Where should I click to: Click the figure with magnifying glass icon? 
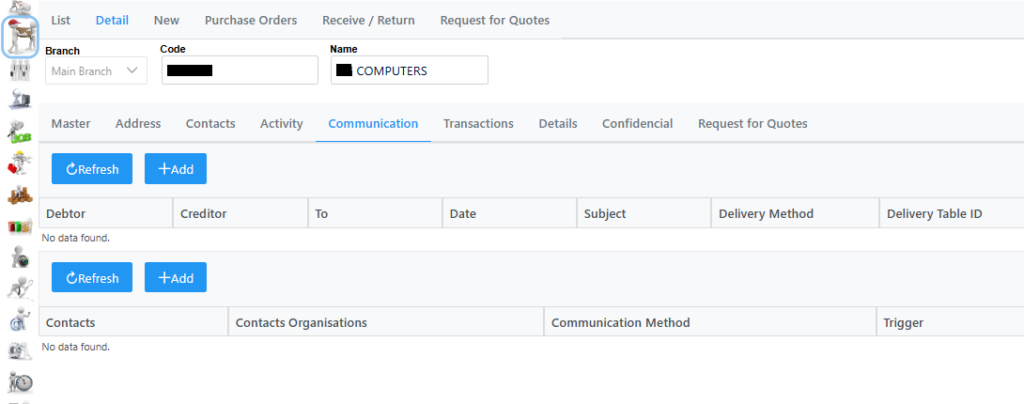click(19, 289)
